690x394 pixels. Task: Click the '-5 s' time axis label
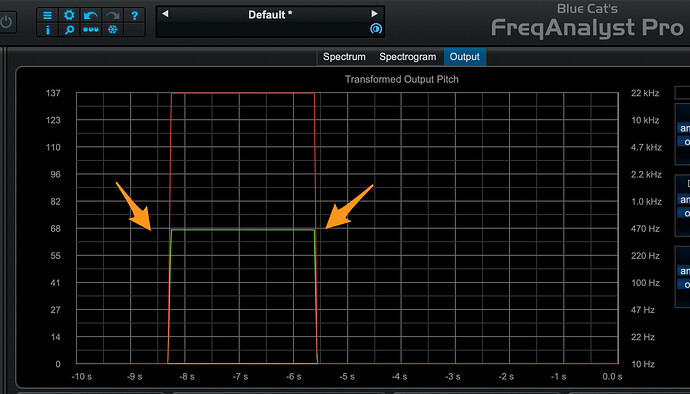[x=347, y=377]
